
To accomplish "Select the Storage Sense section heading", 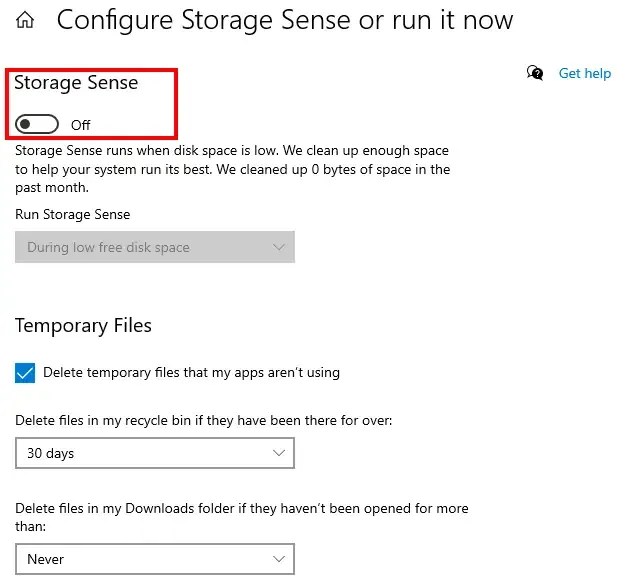I will point(76,83).
